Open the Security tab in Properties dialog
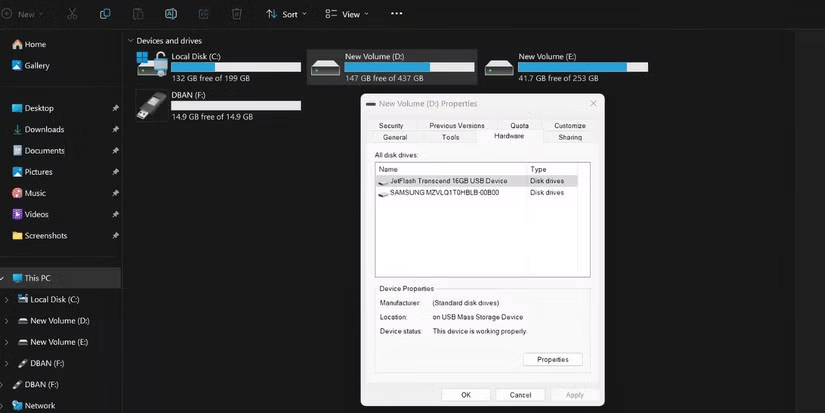825x413 pixels. tap(390, 125)
